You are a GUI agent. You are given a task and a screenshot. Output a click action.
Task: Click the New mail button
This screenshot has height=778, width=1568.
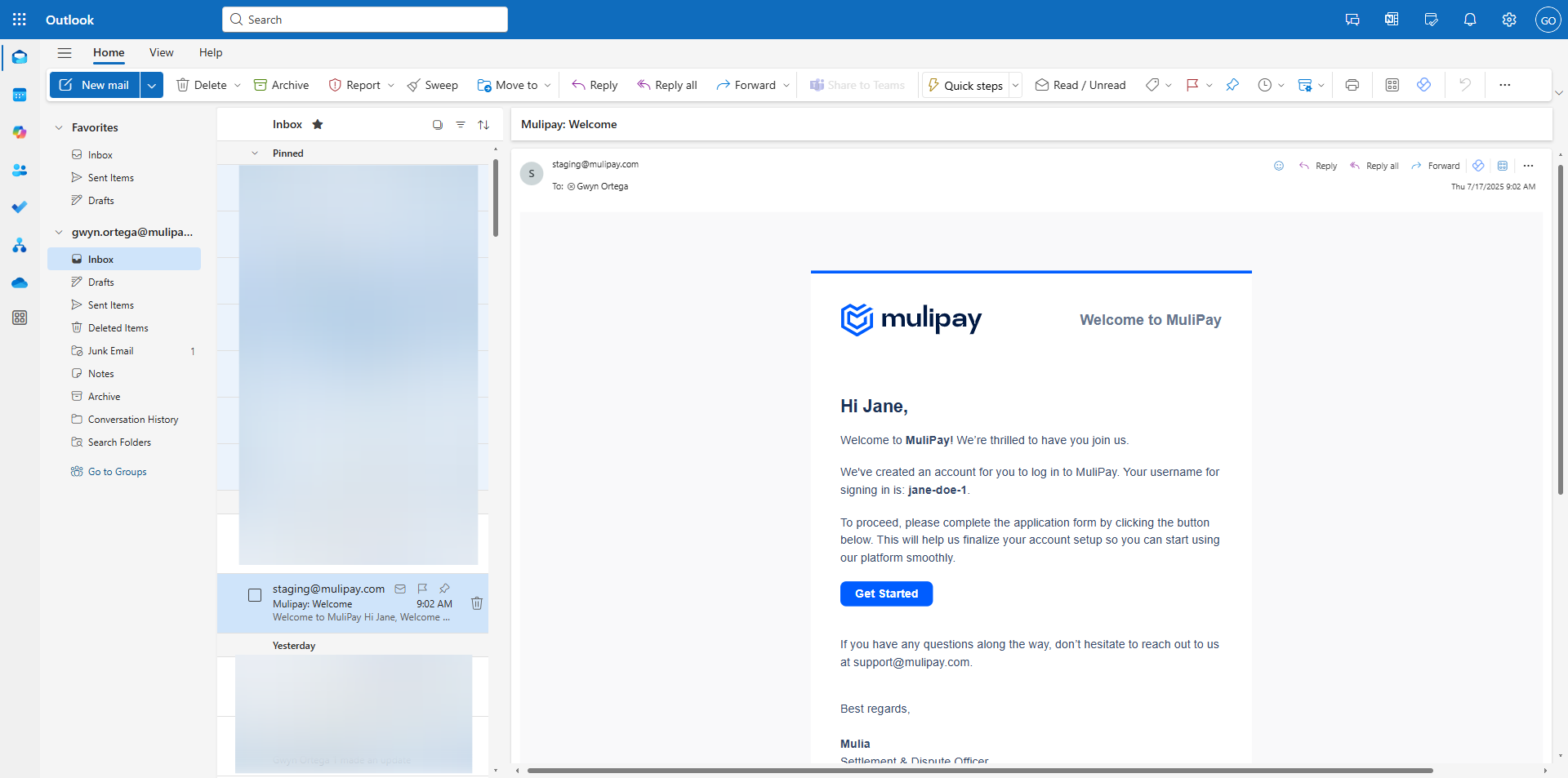pos(95,85)
